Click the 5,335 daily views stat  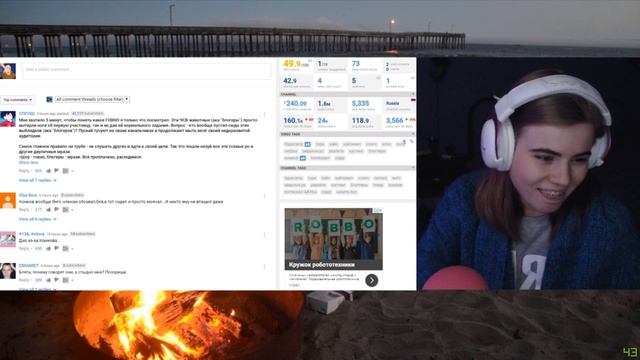(x=360, y=104)
